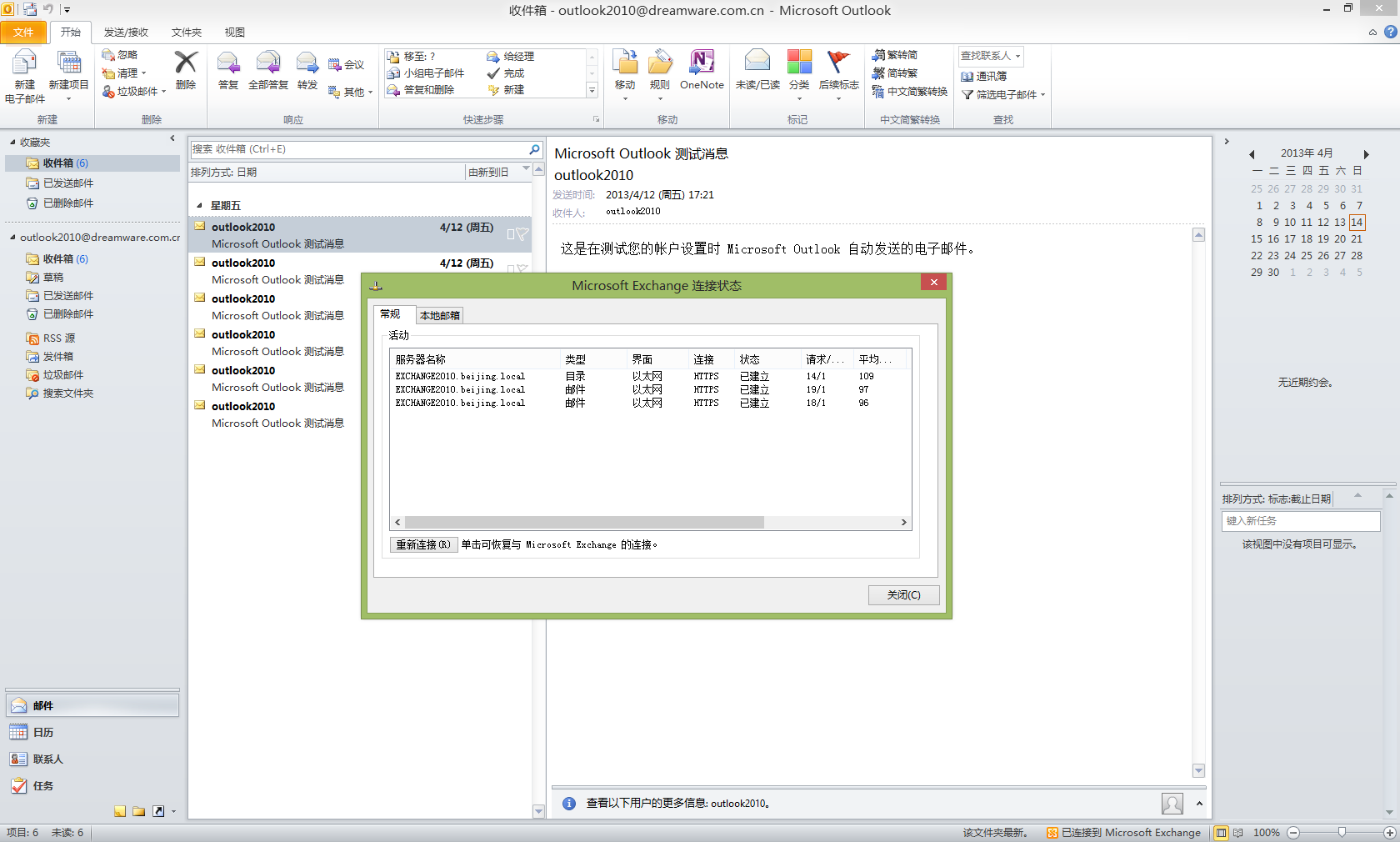Viewport: 1400px width, 842px height.
Task: Go to previous month in calendar
Action: [1252, 154]
